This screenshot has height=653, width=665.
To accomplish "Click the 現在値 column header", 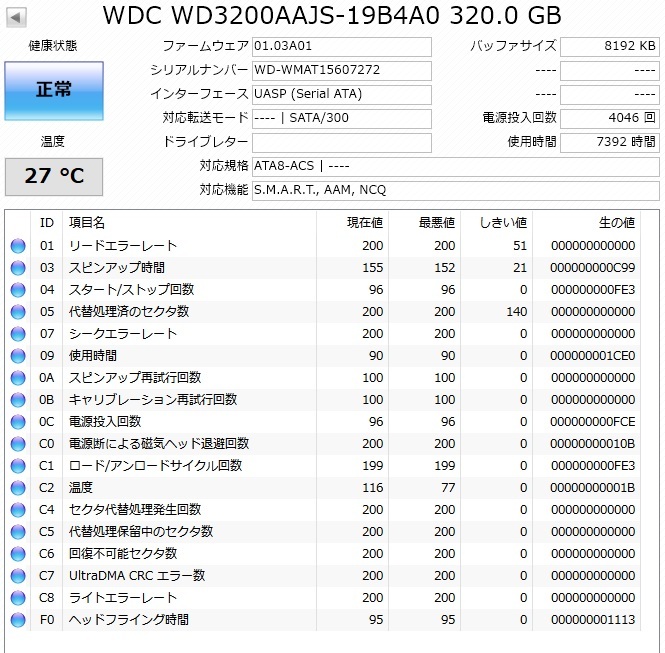I will pyautogui.click(x=352, y=223).
